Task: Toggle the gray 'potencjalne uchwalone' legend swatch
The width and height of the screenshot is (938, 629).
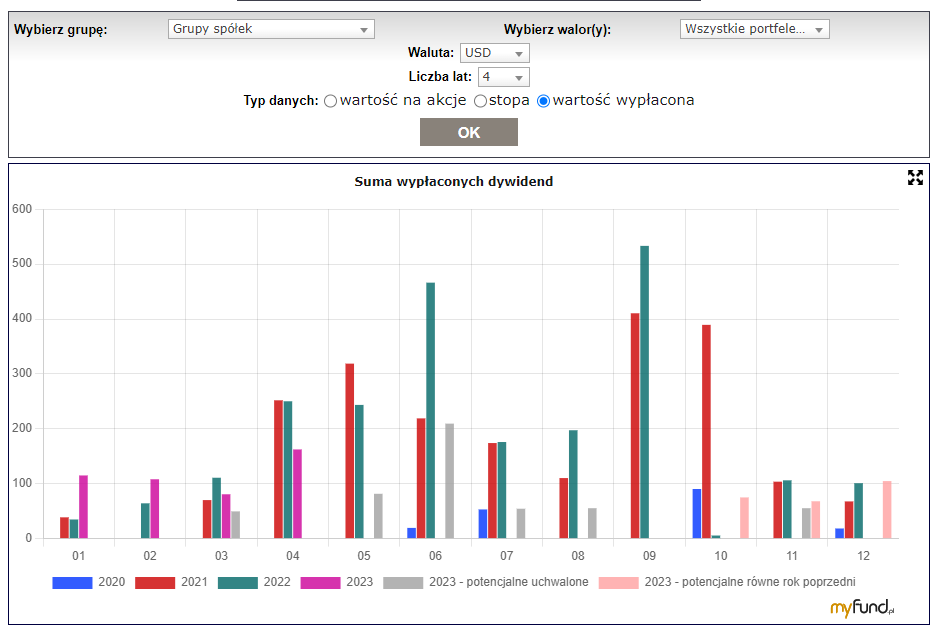Action: [x=403, y=582]
